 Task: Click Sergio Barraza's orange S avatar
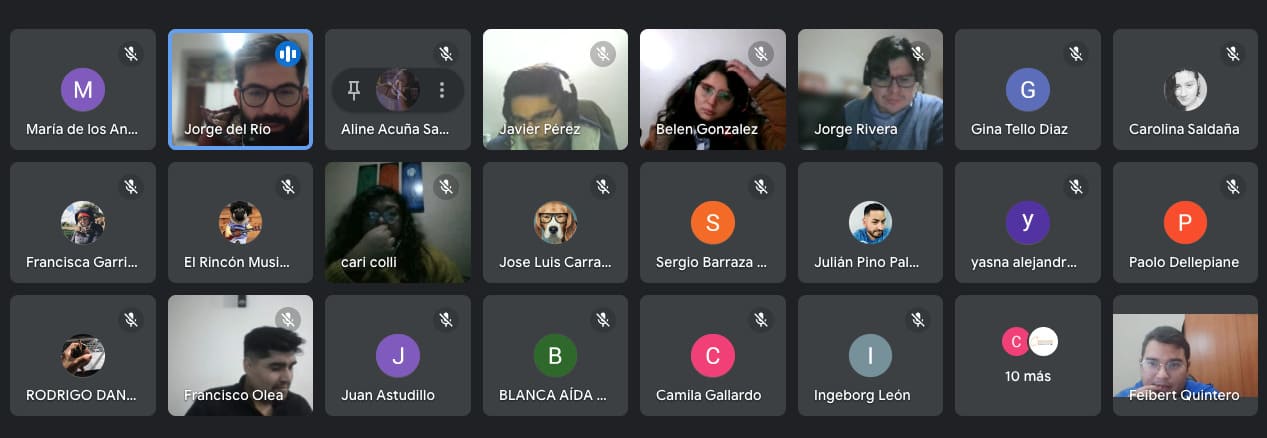(x=713, y=223)
